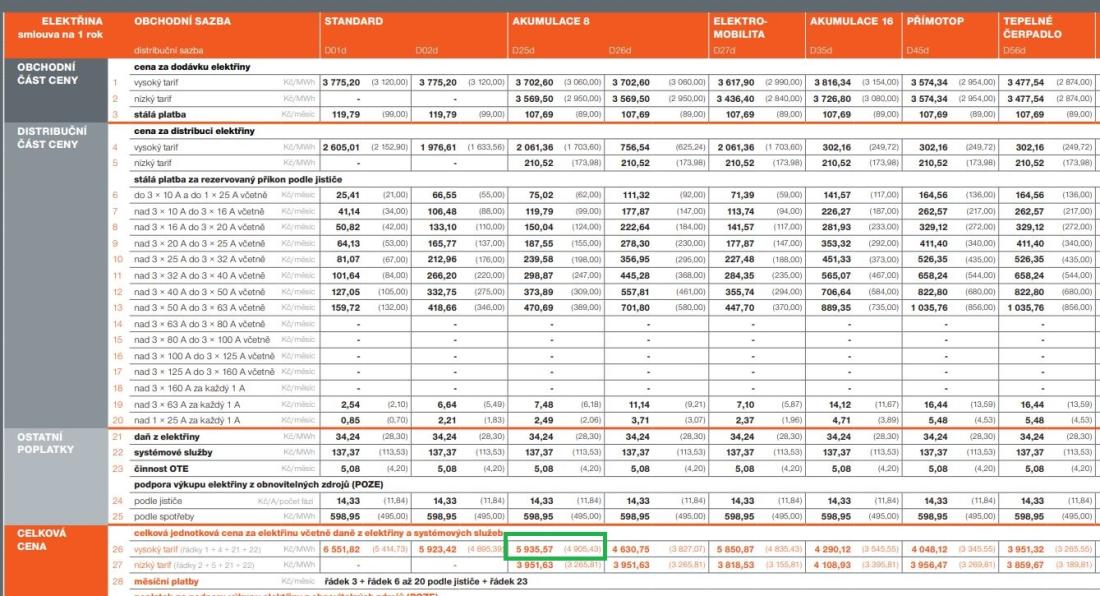Screen dimensions: 1100x596
Task: Click the breaker fee value 159,72
Action: coord(345,308)
